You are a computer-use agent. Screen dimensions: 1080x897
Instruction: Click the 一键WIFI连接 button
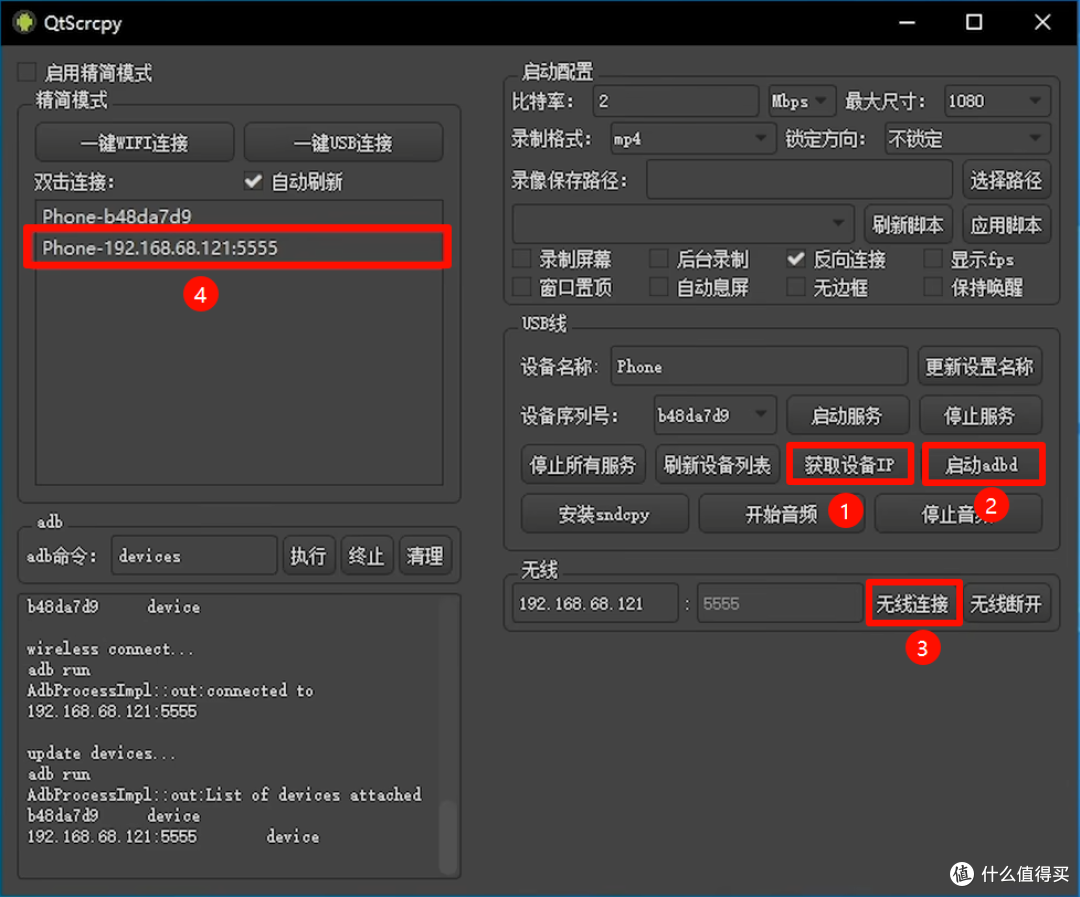pos(134,143)
